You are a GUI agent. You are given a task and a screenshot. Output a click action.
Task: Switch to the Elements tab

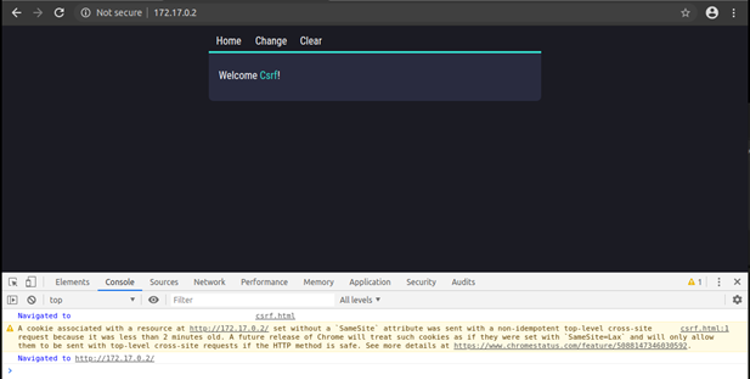(72, 282)
